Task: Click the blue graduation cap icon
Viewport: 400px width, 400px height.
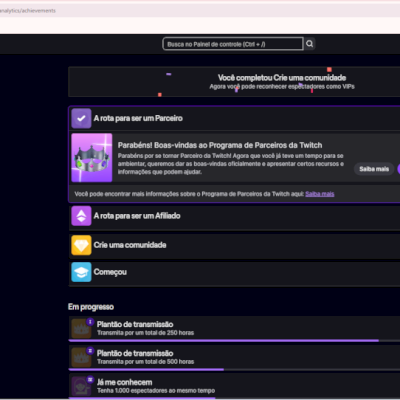Action: tap(81, 272)
